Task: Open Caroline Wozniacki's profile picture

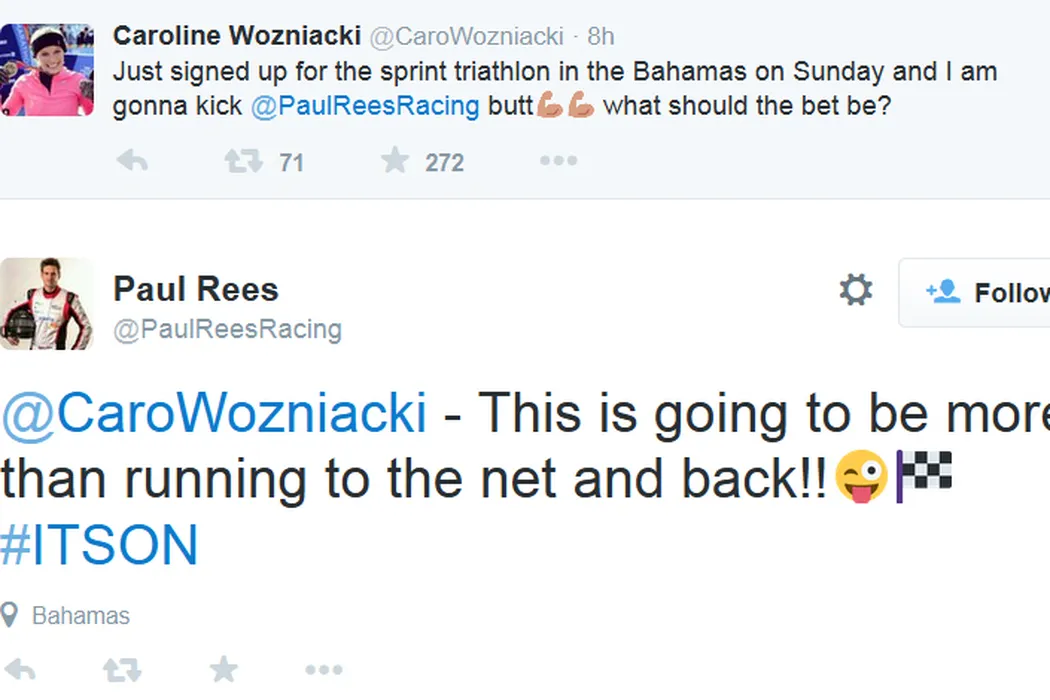Action: pos(47,69)
